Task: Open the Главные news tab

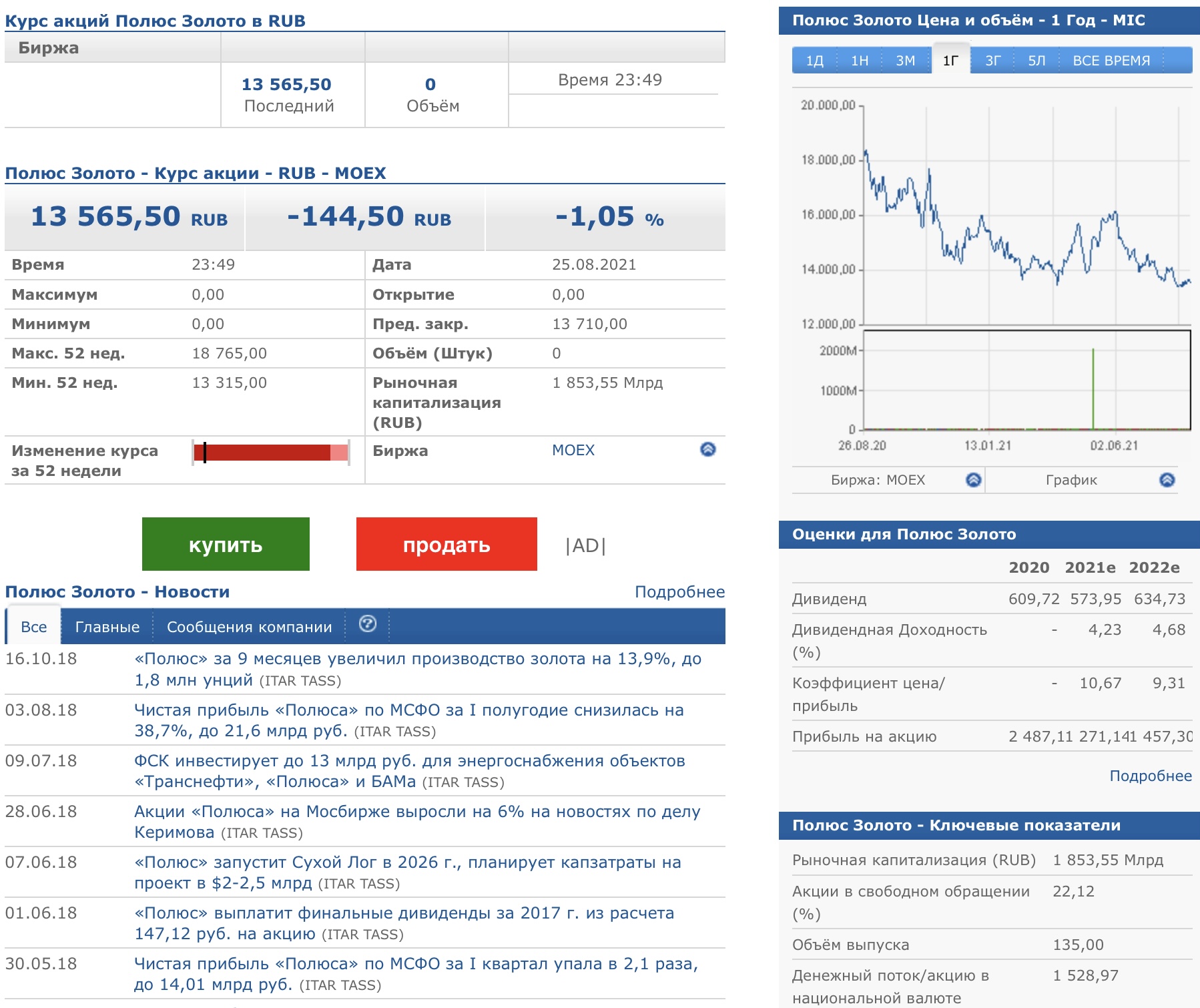Action: pyautogui.click(x=107, y=627)
